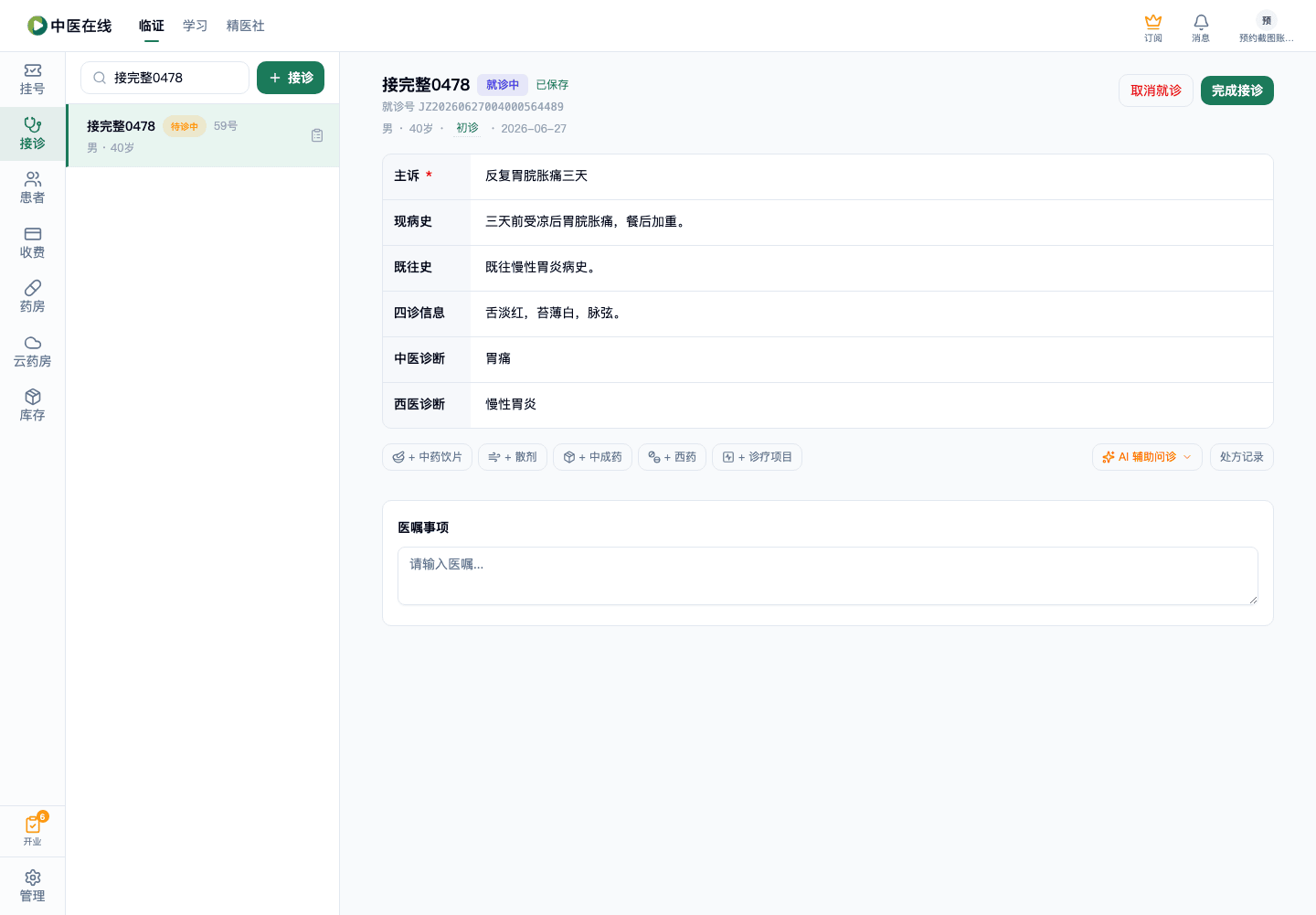Open the user avatar account menu
This screenshot has height=915, width=1316.
click(1266, 27)
